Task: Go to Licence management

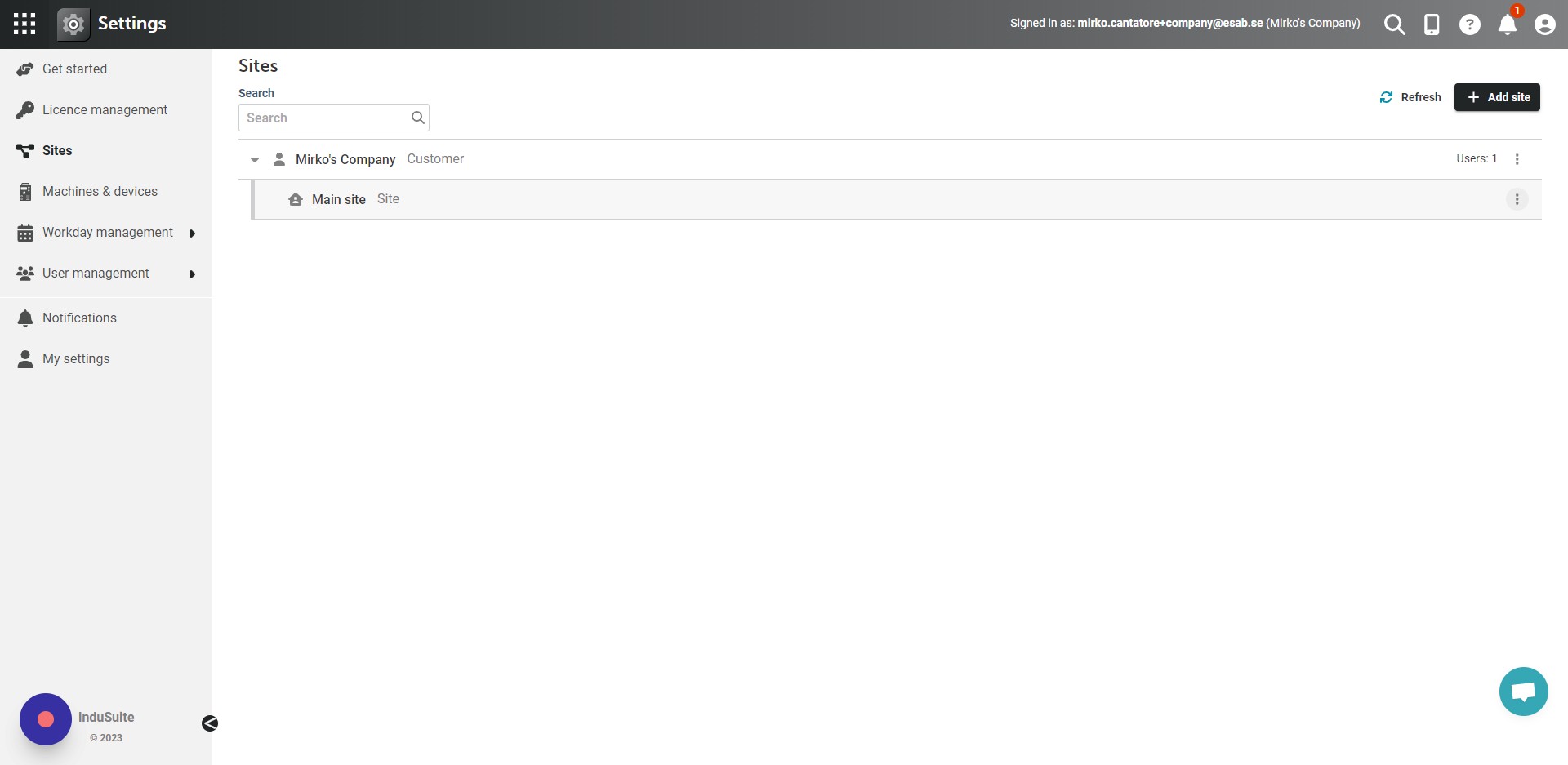Action: pyautogui.click(x=106, y=110)
